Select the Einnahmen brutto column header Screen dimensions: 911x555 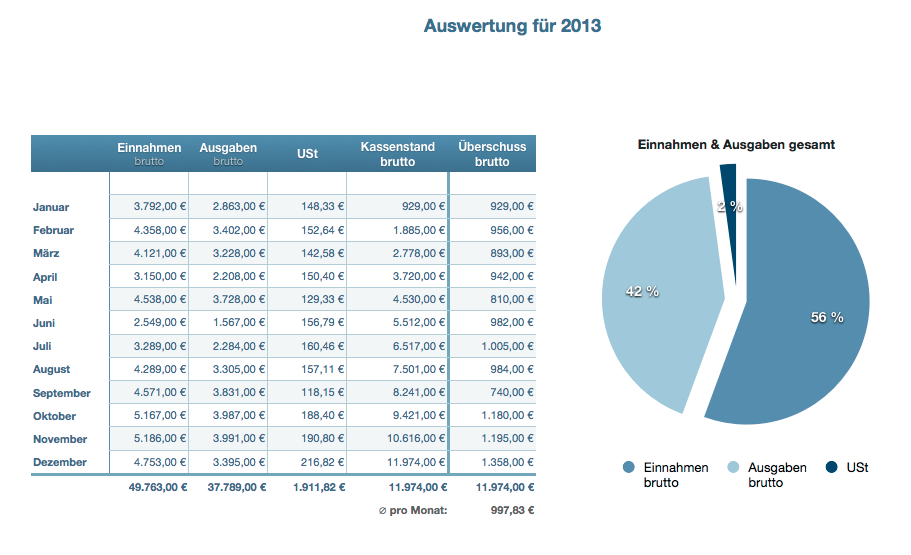pyautogui.click(x=149, y=153)
